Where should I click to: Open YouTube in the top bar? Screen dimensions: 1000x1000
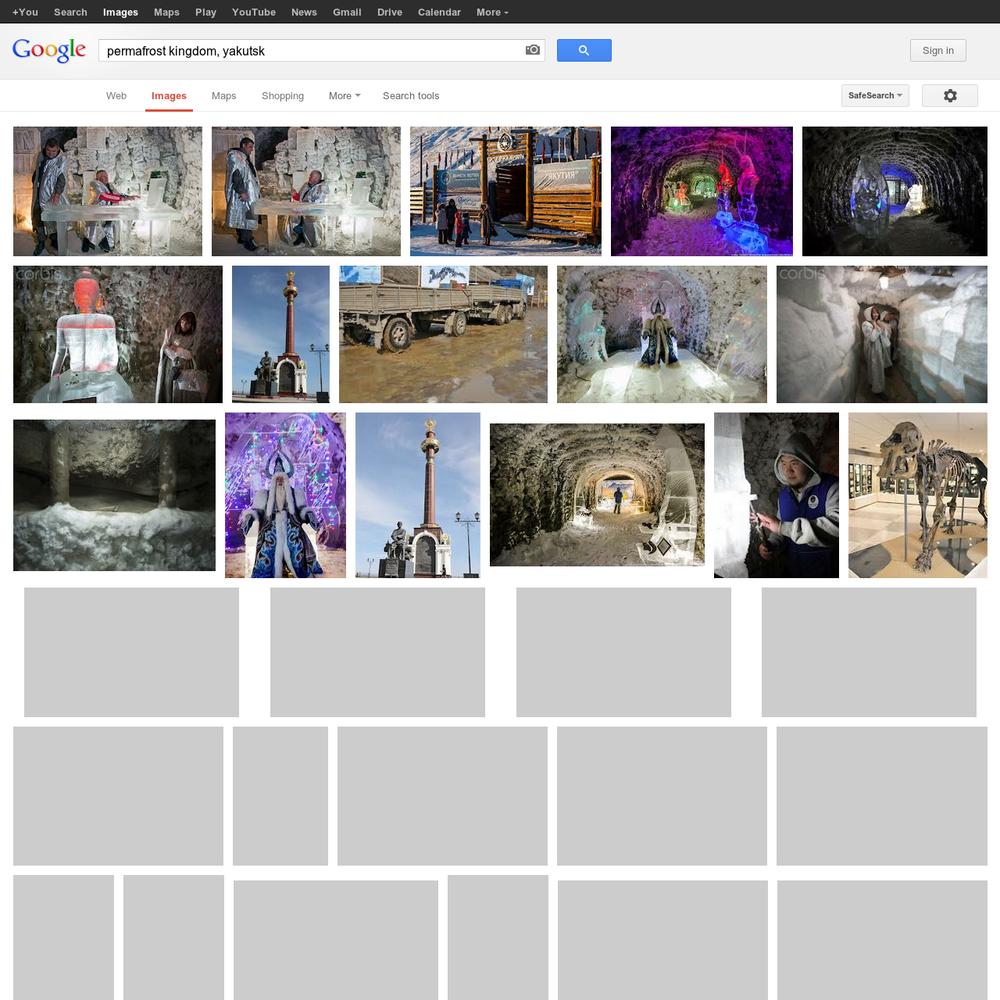254,12
